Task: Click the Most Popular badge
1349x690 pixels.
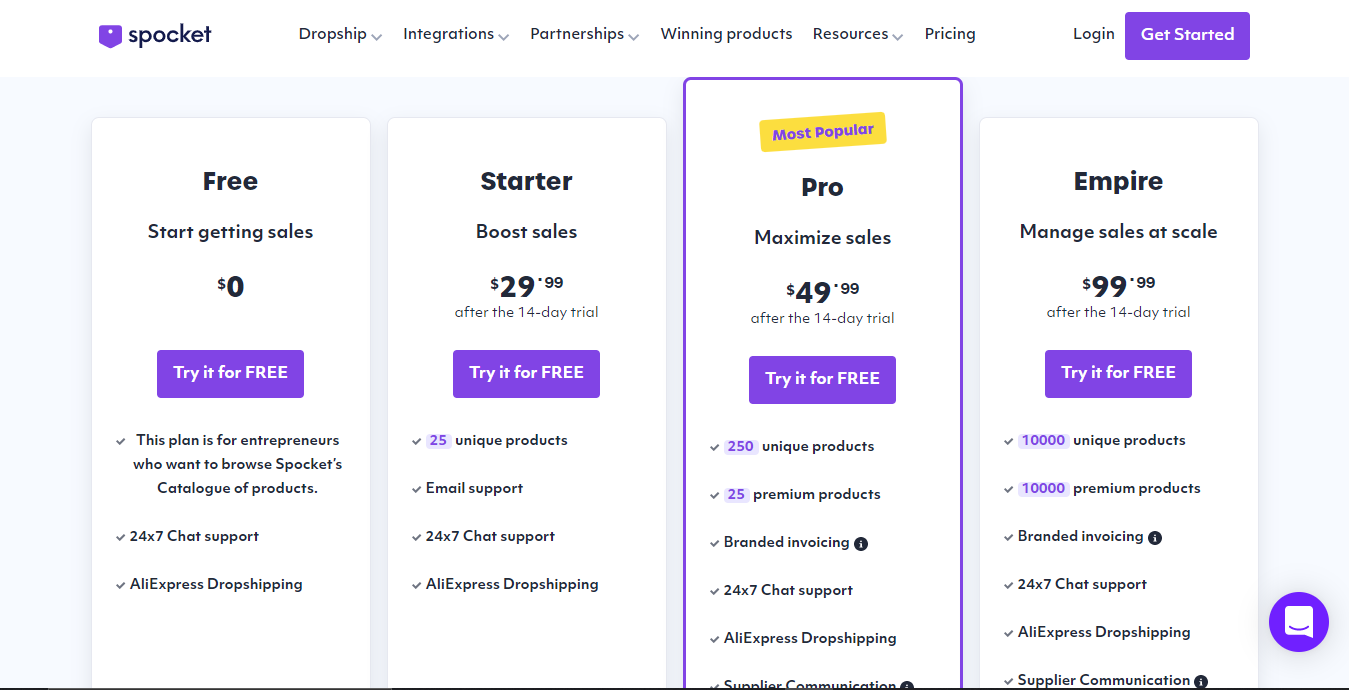Action: (x=823, y=132)
